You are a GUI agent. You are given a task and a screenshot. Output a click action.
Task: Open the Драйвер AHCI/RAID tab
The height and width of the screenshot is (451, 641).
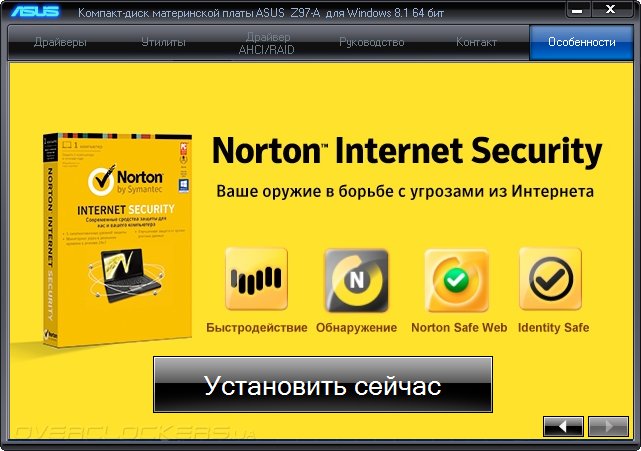point(267,43)
